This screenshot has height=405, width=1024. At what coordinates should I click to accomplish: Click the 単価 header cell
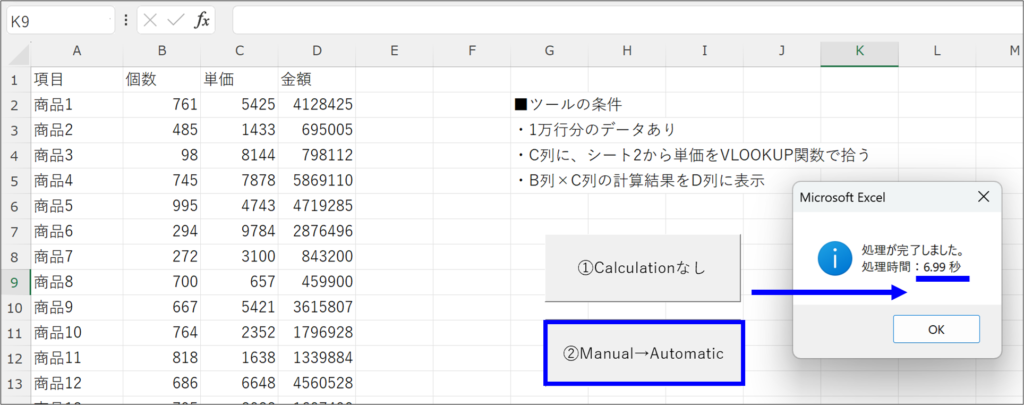tap(240, 80)
